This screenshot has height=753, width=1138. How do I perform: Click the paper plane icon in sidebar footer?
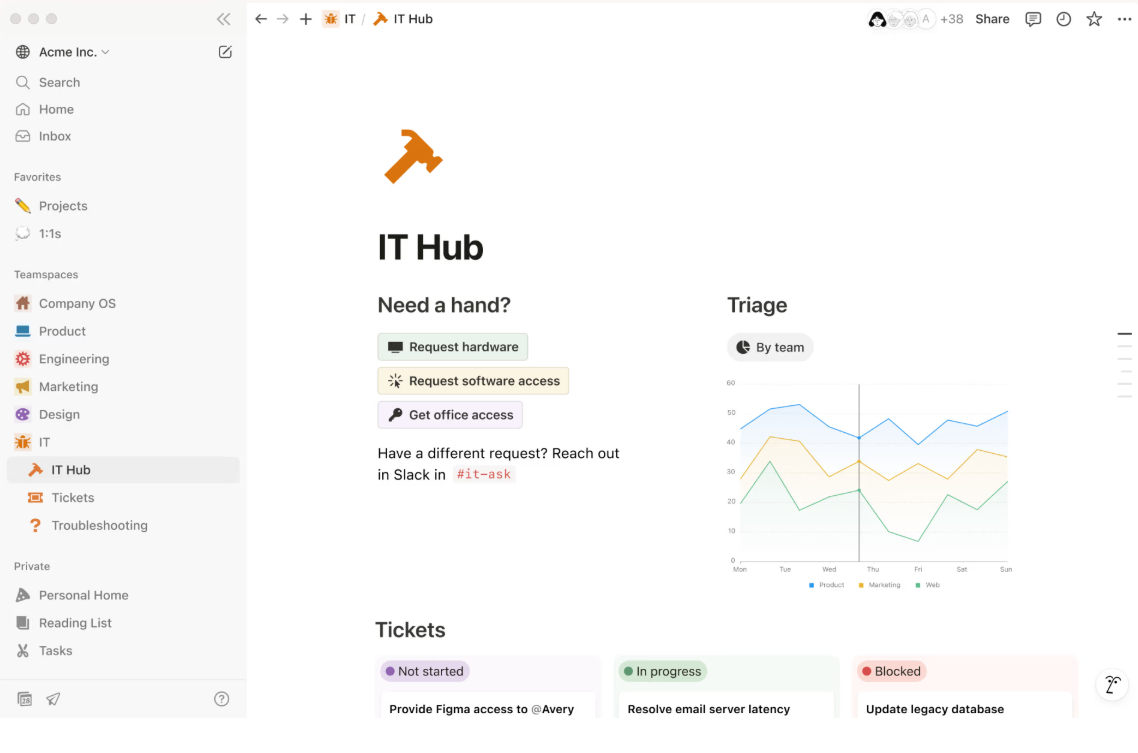coord(53,699)
